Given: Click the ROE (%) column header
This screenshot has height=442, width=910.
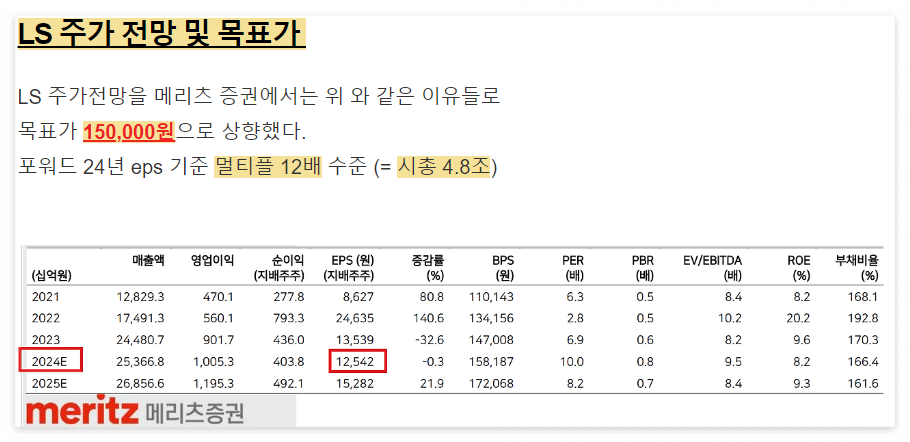Looking at the screenshot, I should (x=799, y=268).
